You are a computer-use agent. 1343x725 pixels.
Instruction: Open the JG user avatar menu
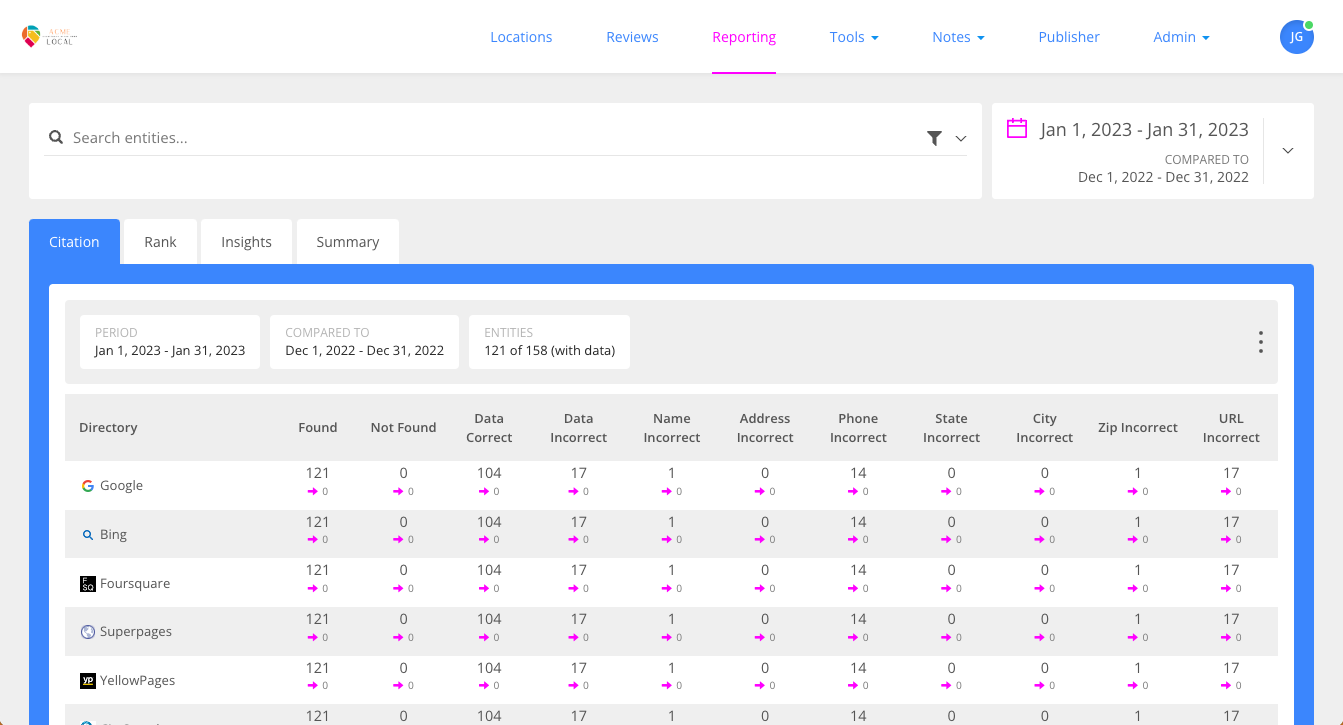point(1297,36)
